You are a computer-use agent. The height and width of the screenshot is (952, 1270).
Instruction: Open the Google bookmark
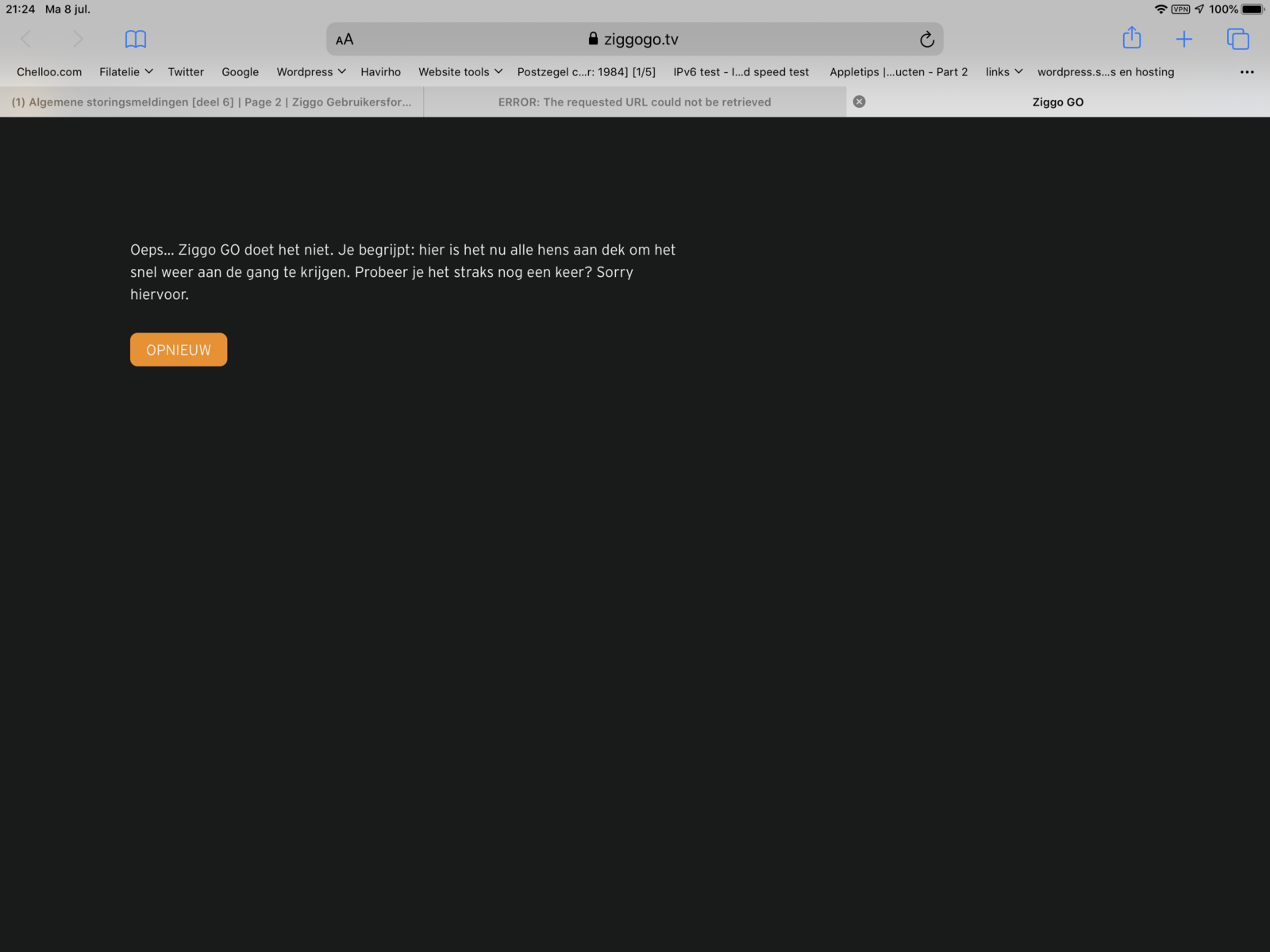point(241,71)
